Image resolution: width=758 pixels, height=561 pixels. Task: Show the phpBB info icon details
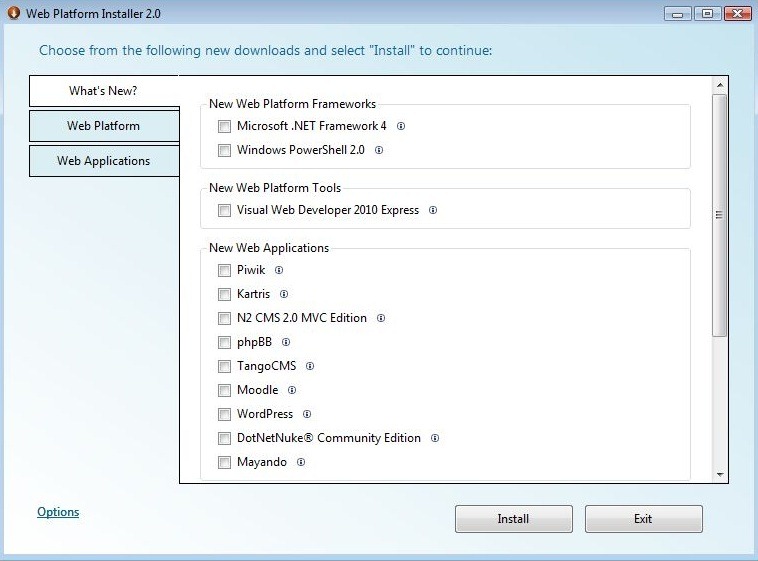[286, 342]
